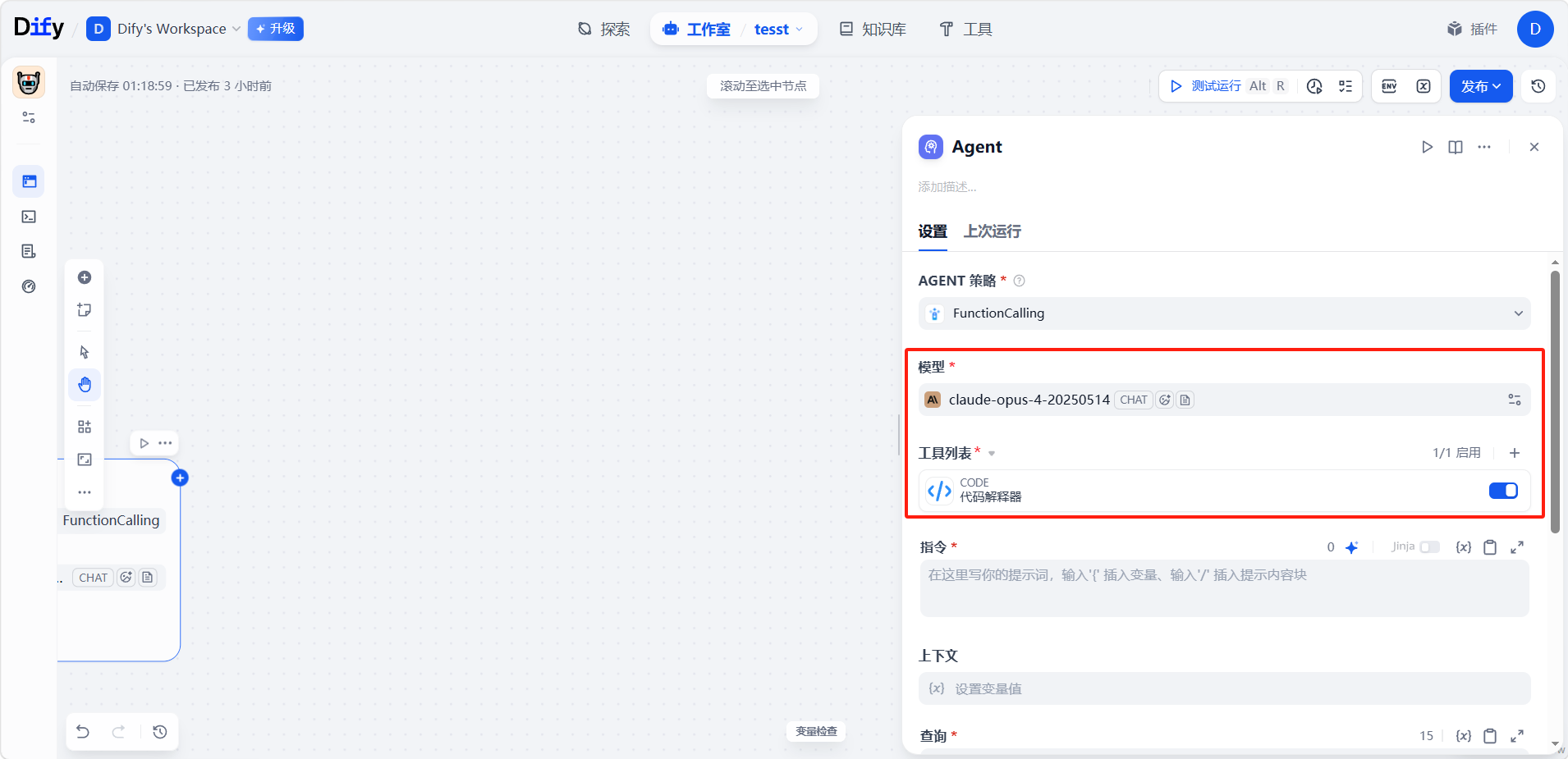Screen dimensions: 1568x759
Task: Open Agent panel more options menu
Action: pyautogui.click(x=1484, y=147)
